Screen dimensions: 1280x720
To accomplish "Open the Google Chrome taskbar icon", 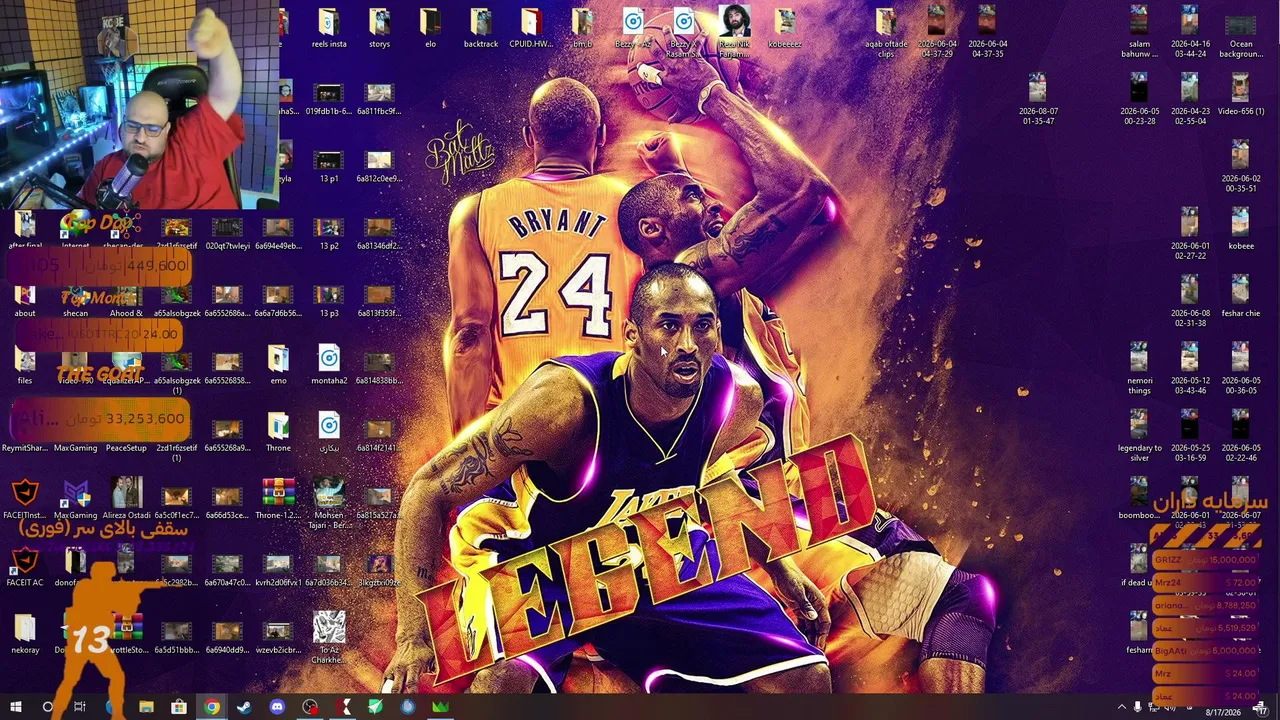I will 212,707.
